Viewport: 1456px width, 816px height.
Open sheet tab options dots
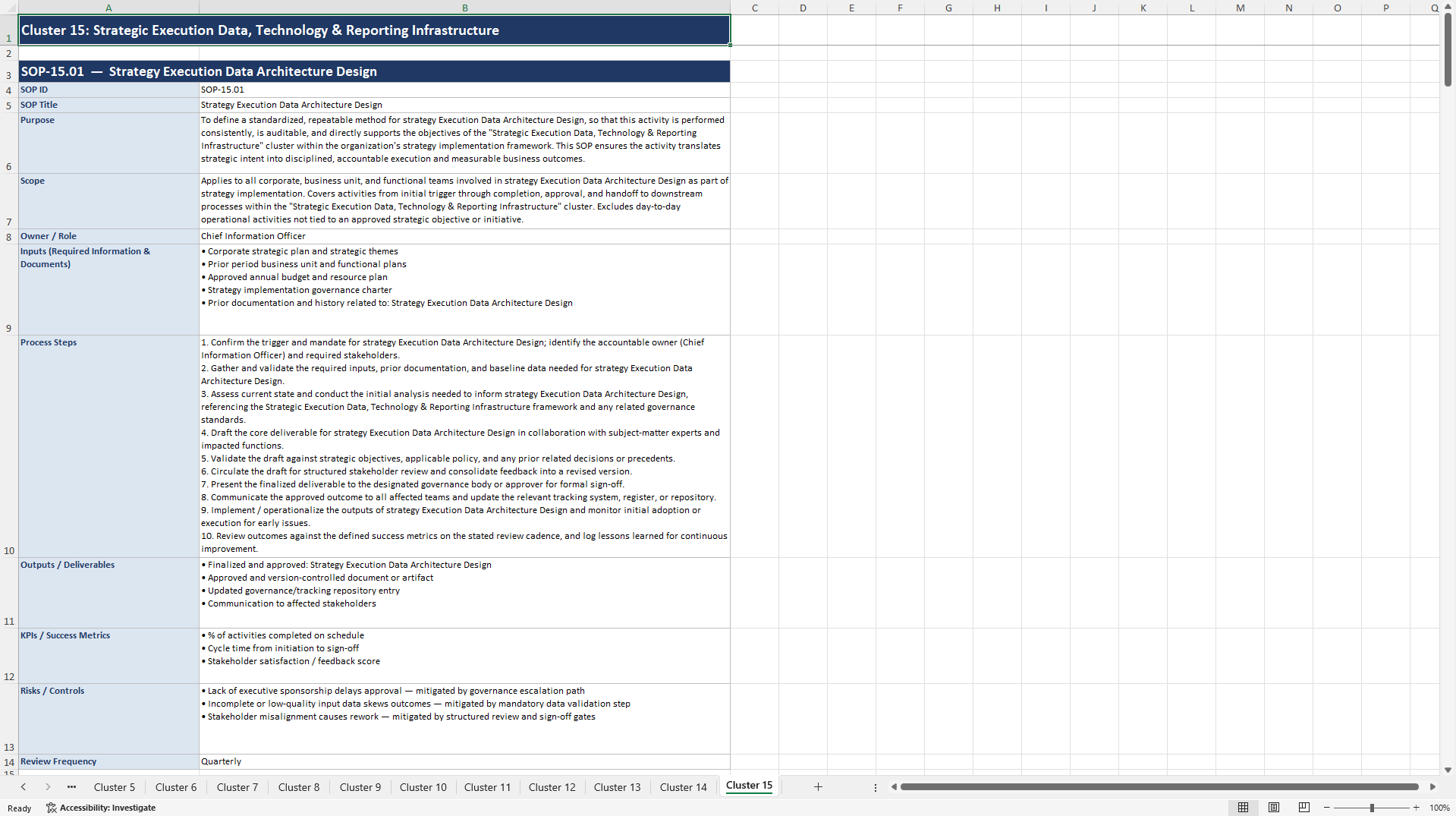[x=875, y=788]
